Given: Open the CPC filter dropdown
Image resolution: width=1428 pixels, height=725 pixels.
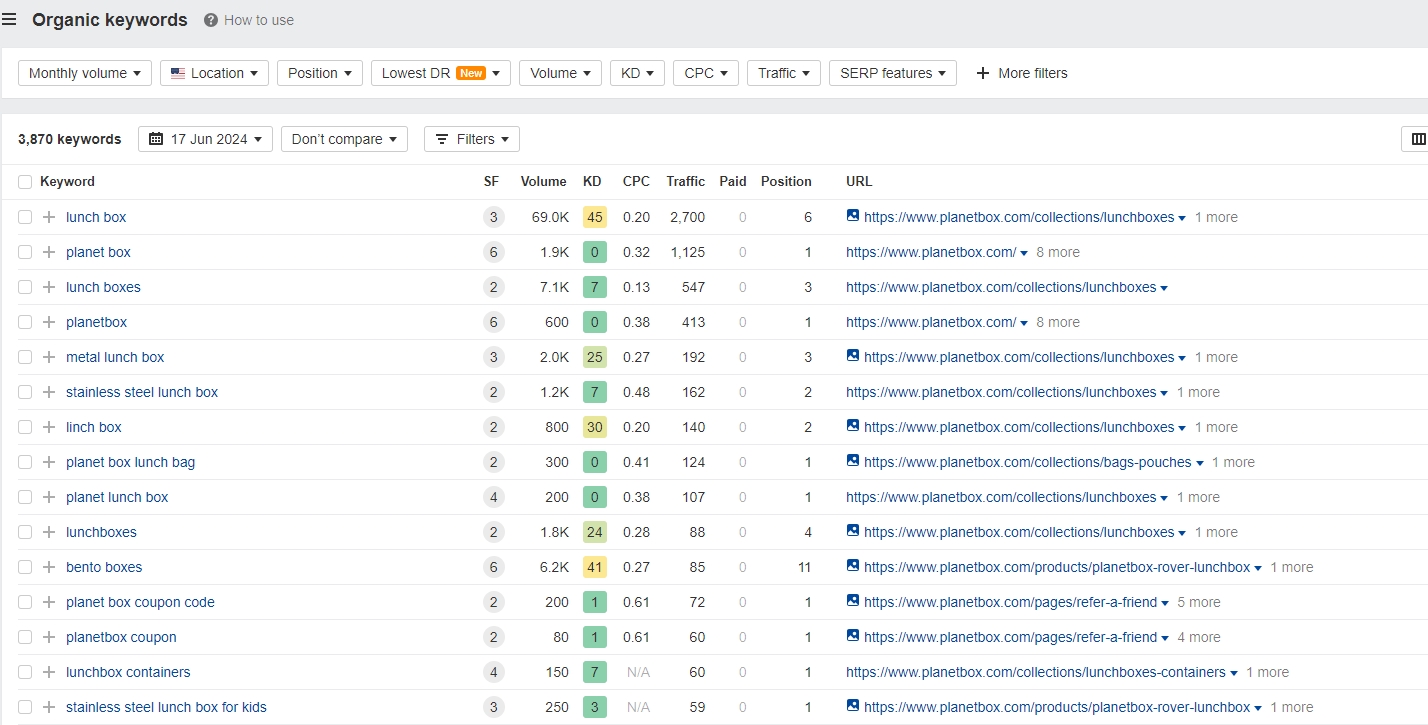Looking at the screenshot, I should pos(706,73).
